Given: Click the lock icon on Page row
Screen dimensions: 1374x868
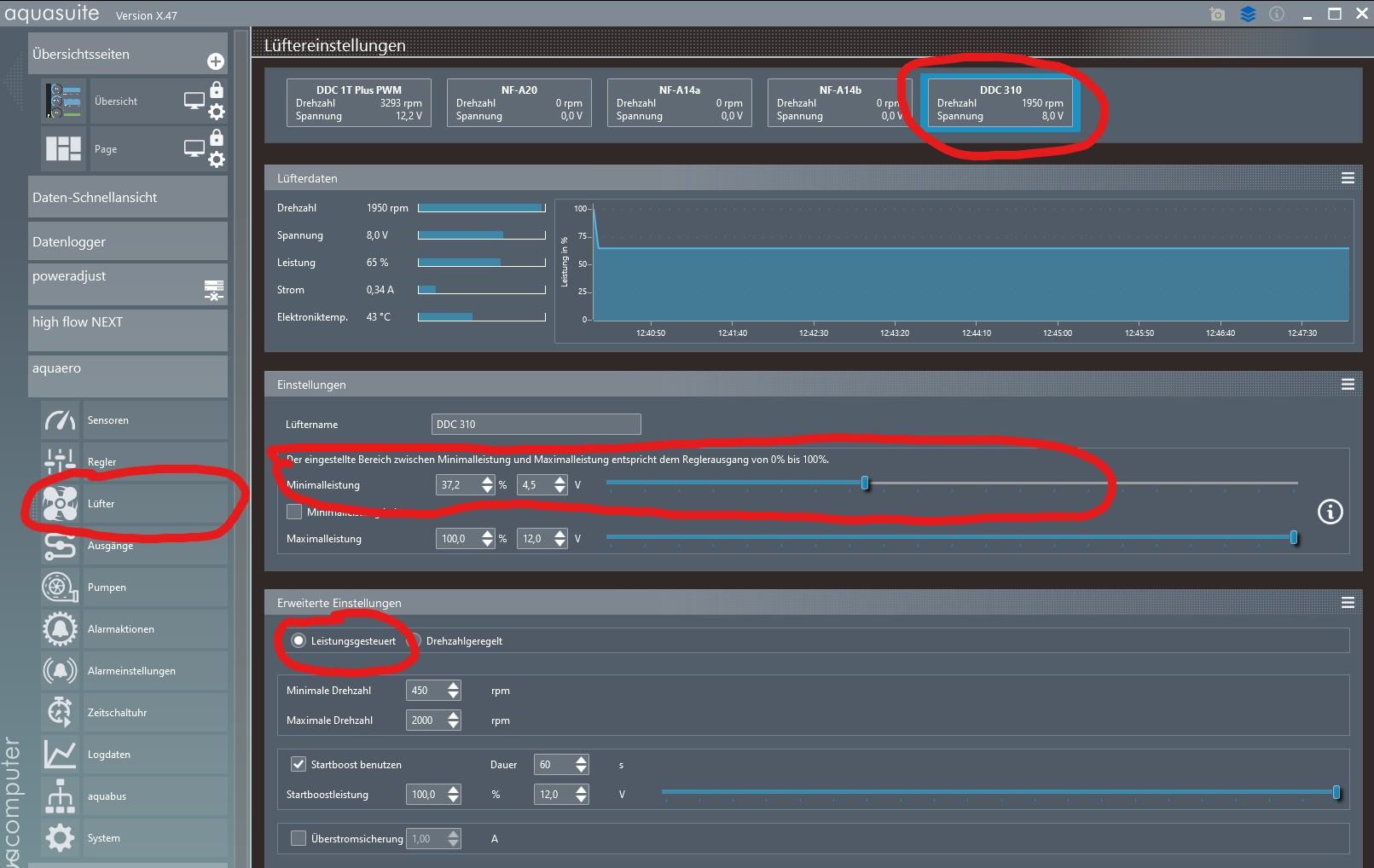Looking at the screenshot, I should [x=217, y=137].
